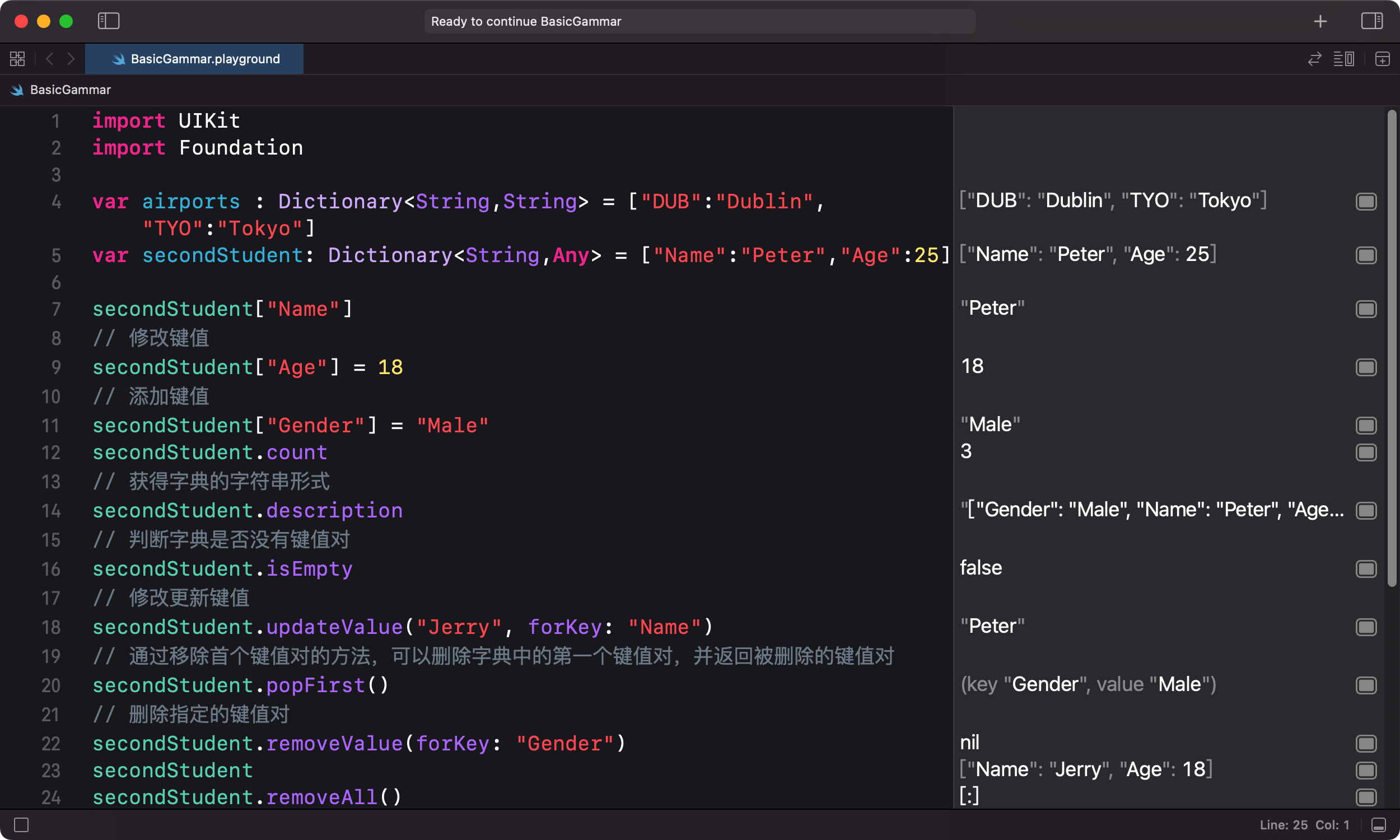Click the word UIKit on line 1
Viewport: 1400px width, 840px height.
209,121
